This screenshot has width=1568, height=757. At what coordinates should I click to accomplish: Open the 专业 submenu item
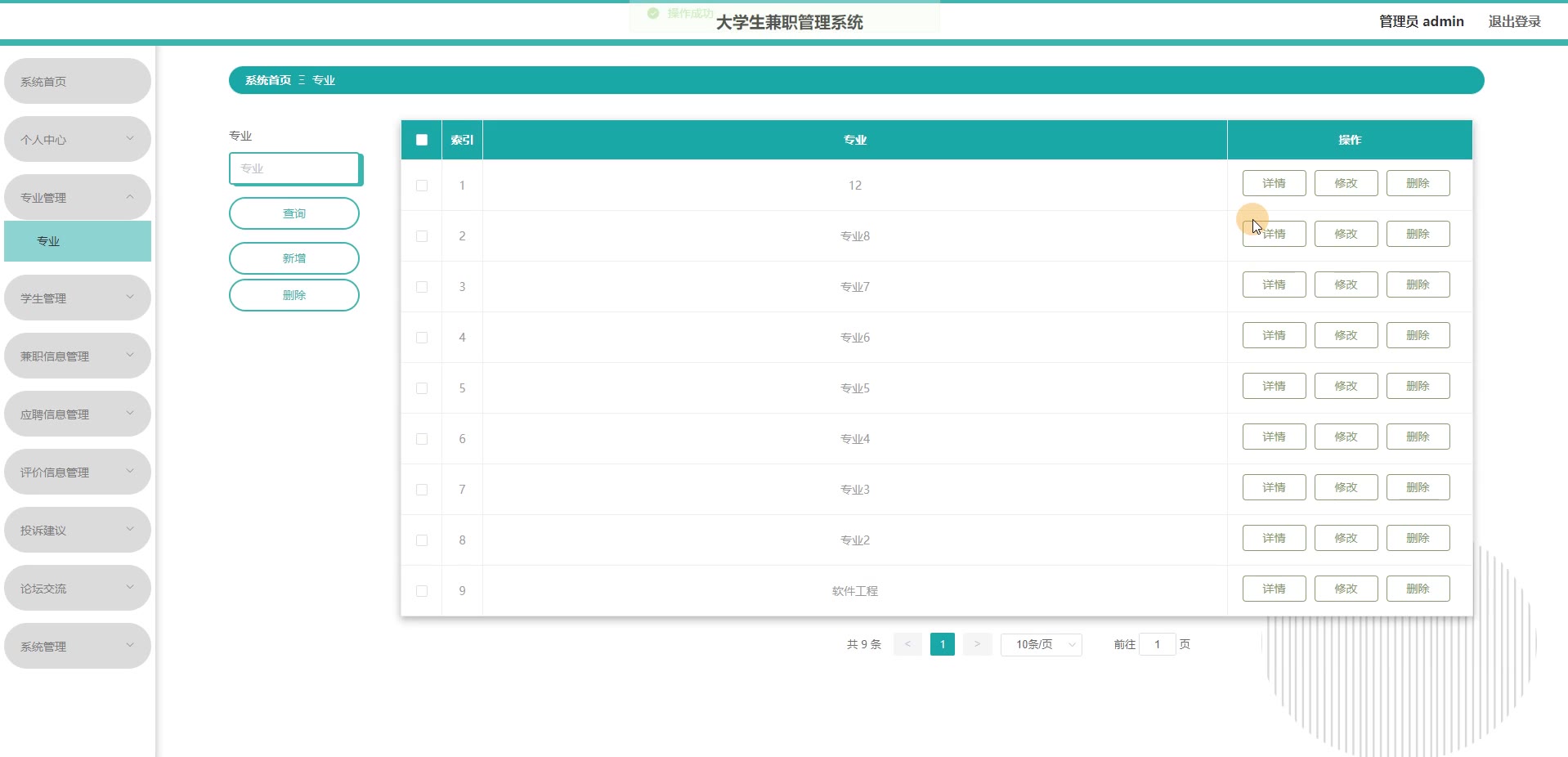pyautogui.click(x=78, y=241)
